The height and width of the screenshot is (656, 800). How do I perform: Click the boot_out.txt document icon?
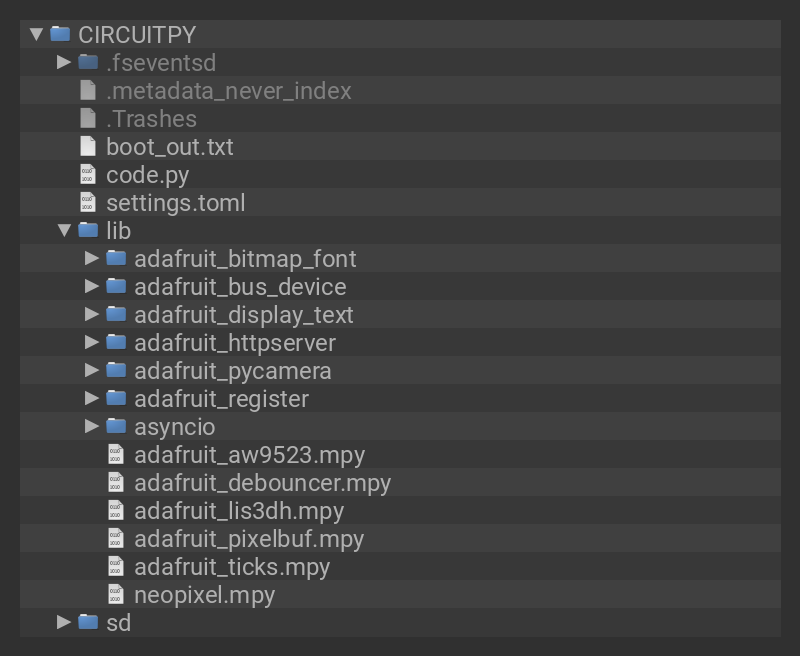coord(88,146)
